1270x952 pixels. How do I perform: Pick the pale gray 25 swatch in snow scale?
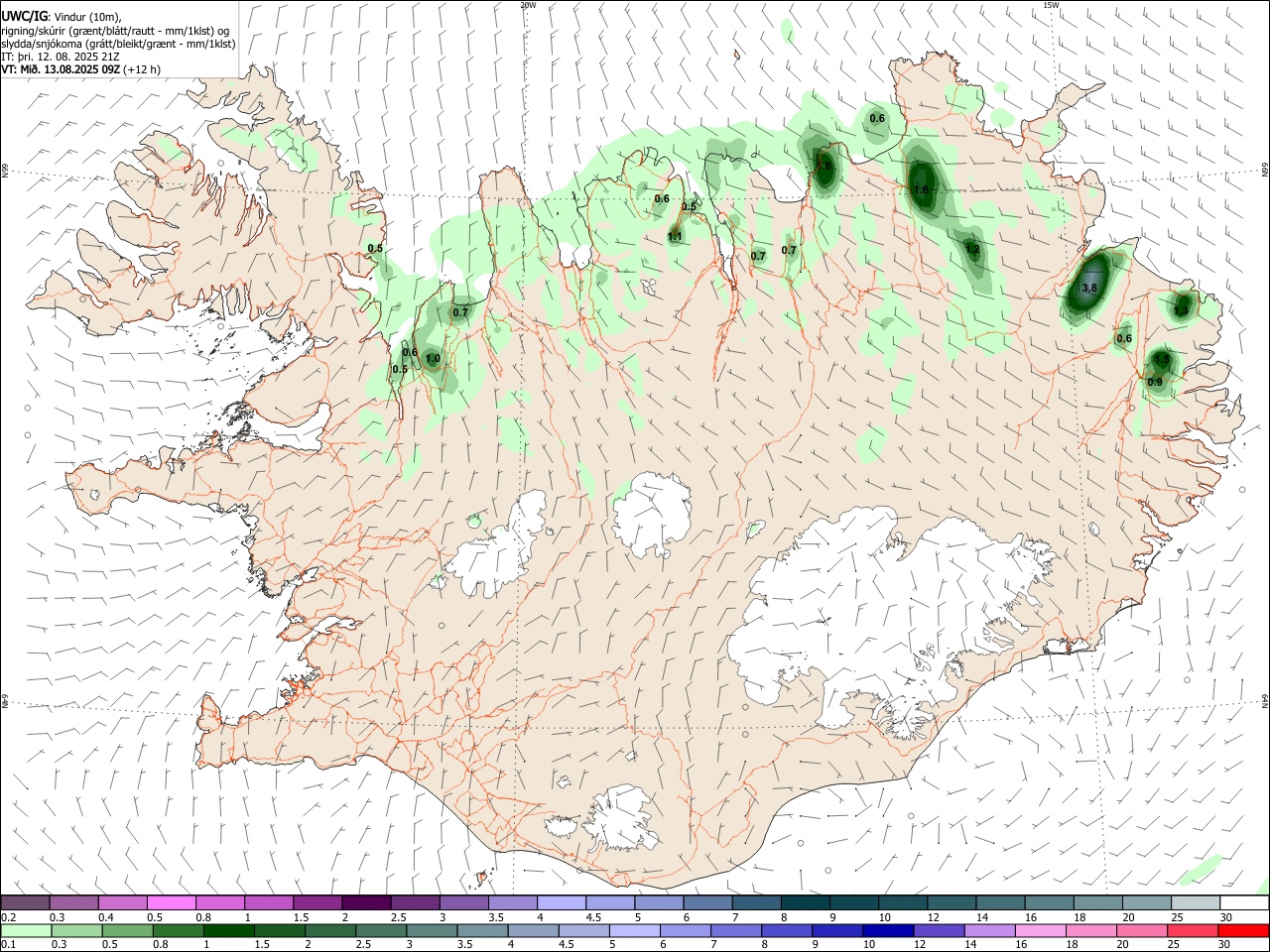pyautogui.click(x=1196, y=902)
